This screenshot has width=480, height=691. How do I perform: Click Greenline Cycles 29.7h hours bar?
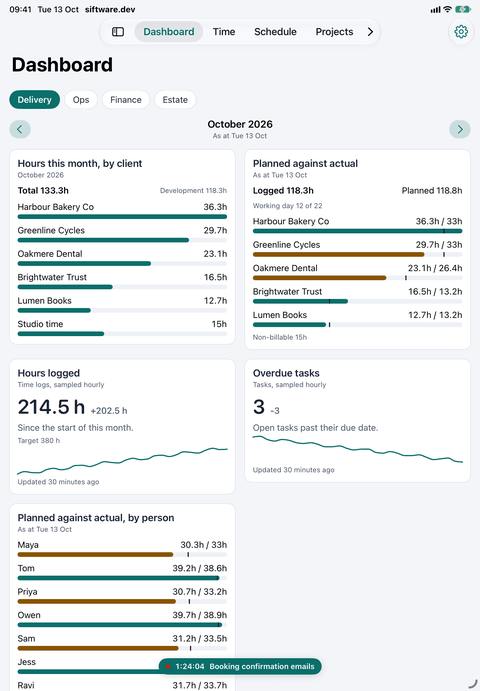122,240
